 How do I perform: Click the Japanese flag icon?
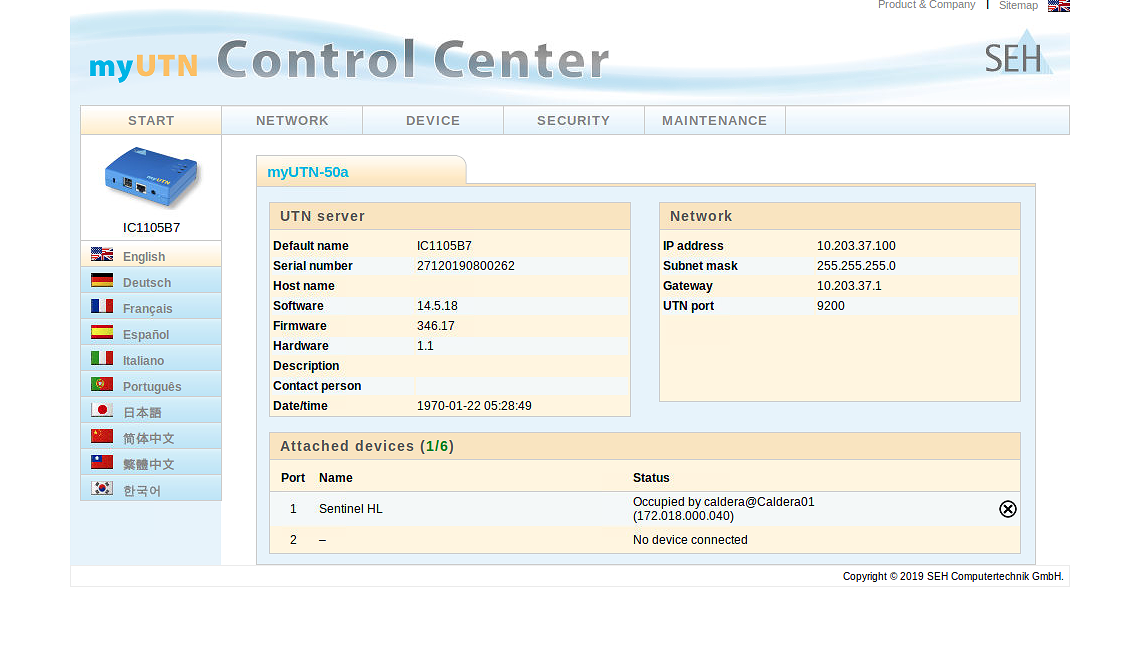point(101,411)
